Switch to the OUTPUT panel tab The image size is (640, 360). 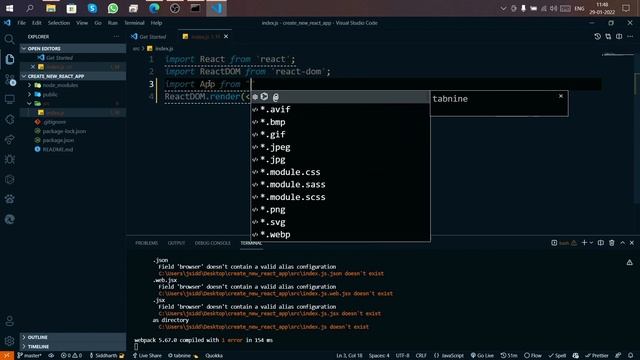176,243
